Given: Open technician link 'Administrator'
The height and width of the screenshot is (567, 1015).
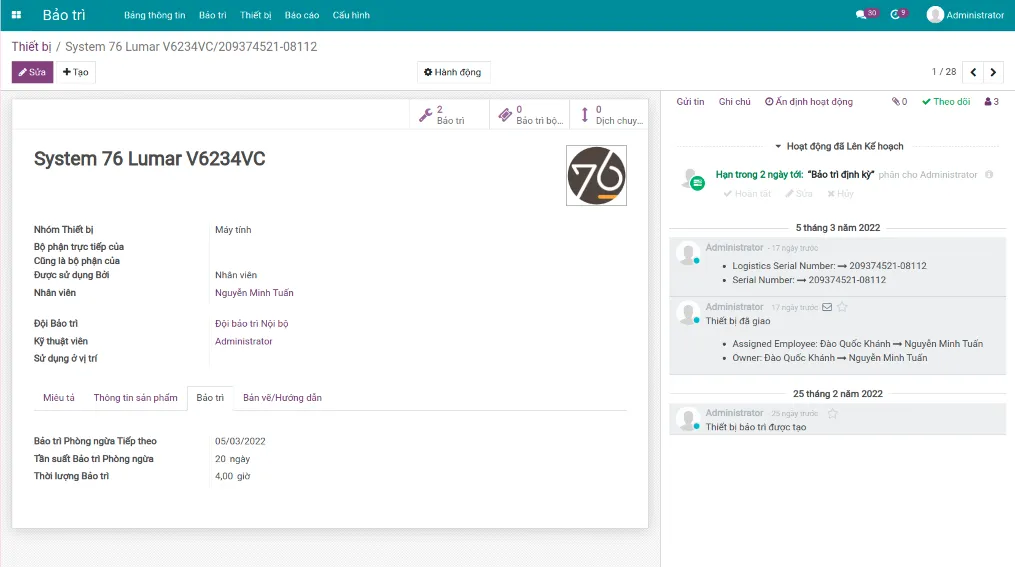Looking at the screenshot, I should (x=243, y=341).
